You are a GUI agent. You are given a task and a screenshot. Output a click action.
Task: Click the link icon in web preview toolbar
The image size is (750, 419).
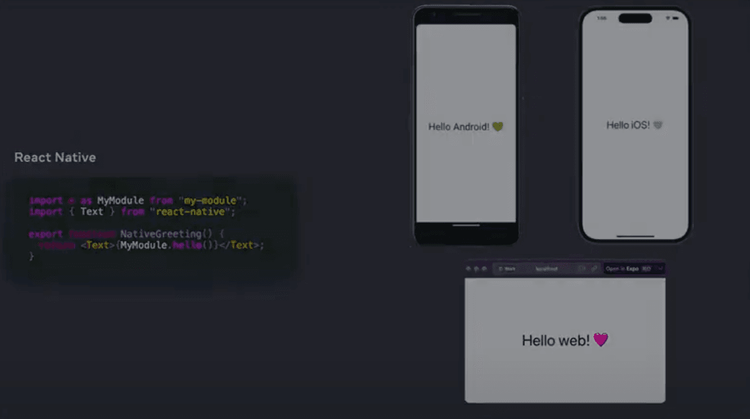[x=594, y=269]
